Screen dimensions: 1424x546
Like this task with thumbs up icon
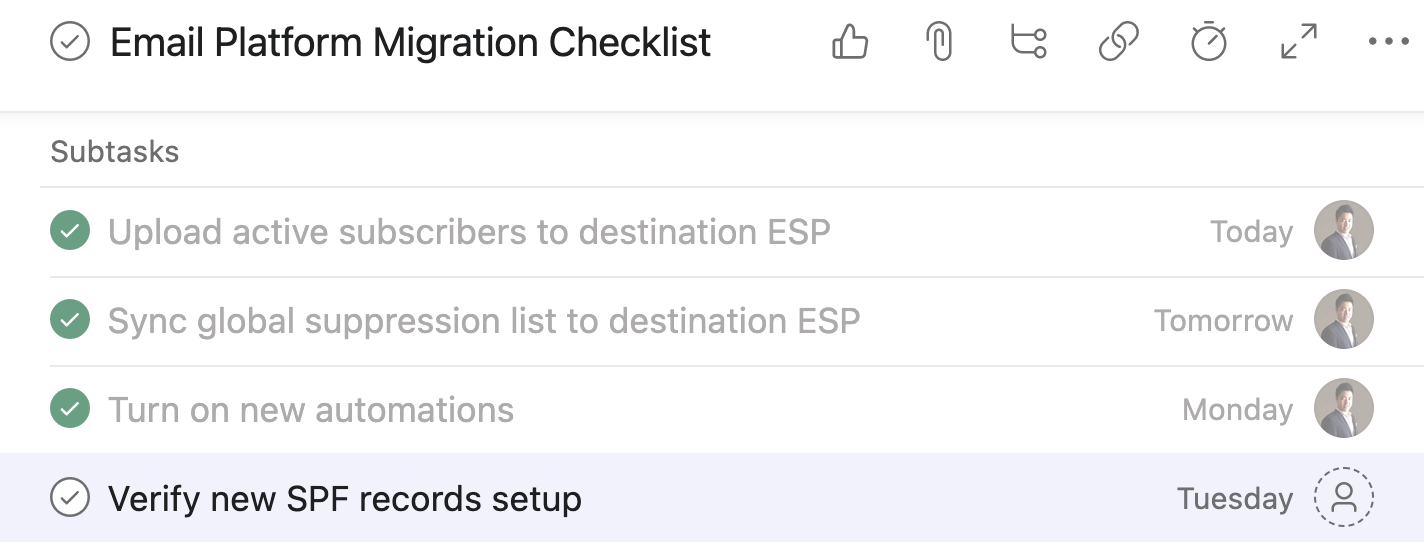[849, 43]
